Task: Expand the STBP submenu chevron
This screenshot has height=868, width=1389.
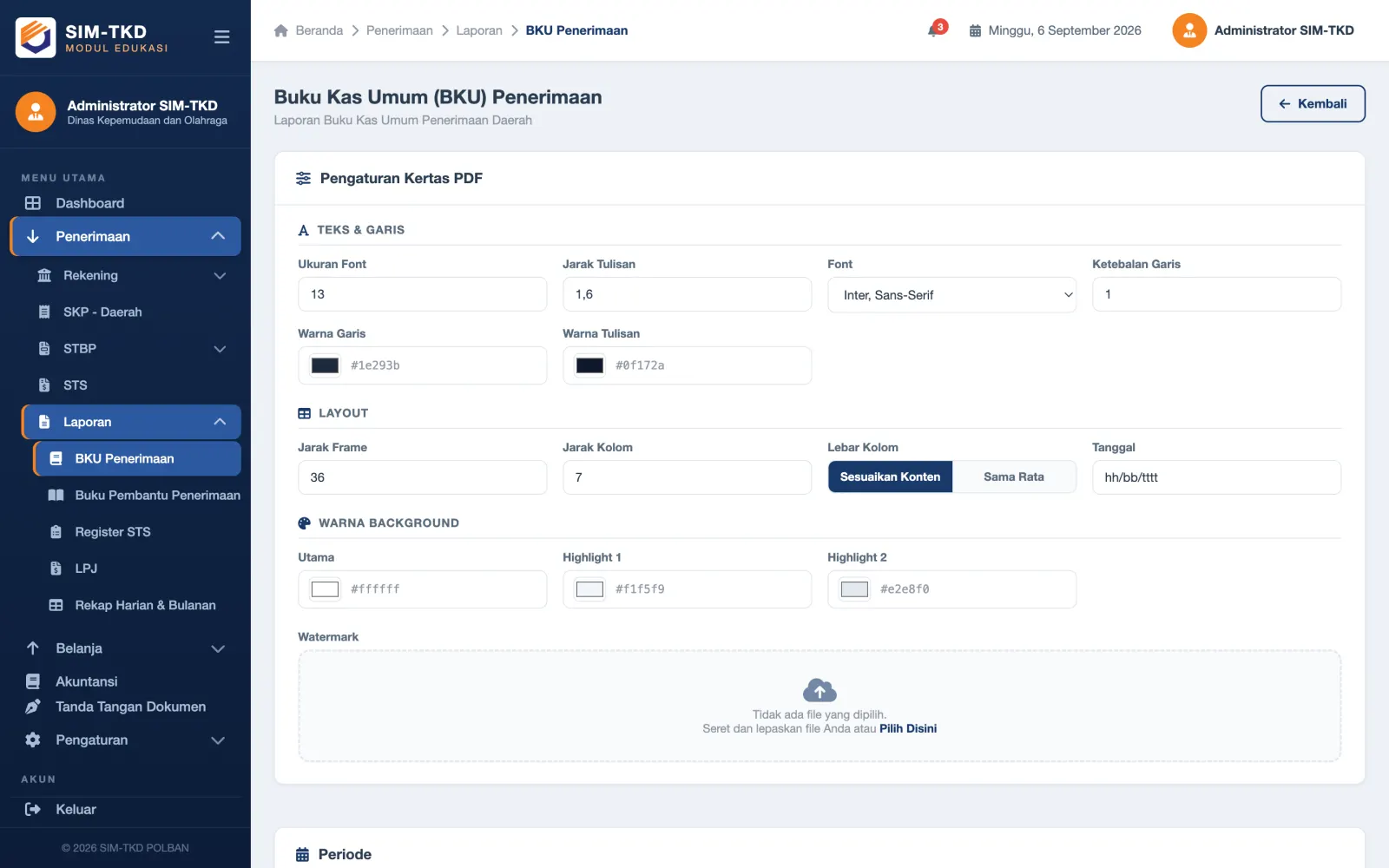Action: 220,348
